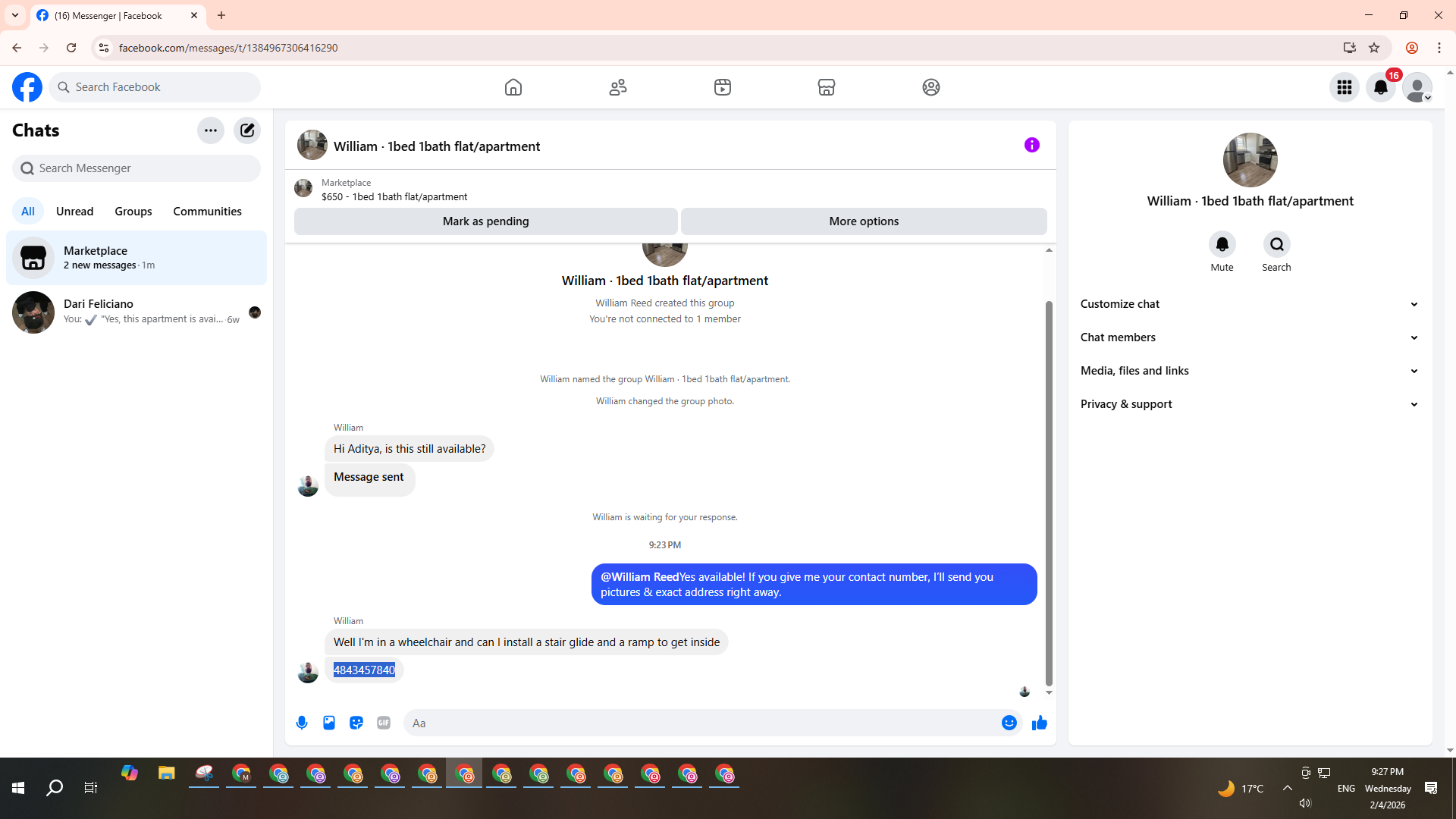Screen dimensions: 1456x819
Task: Open the sticker picker icon
Action: click(356, 723)
